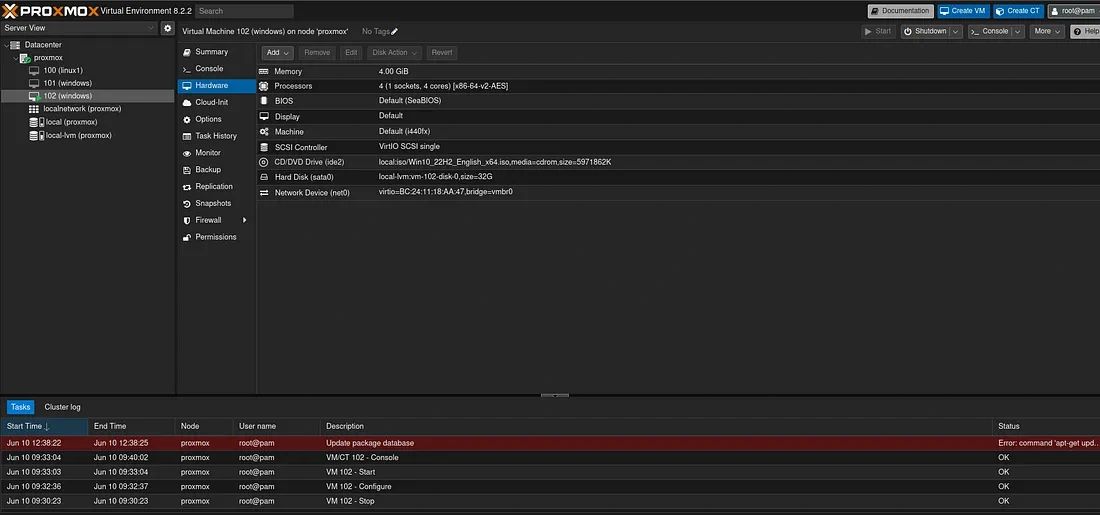1100x515 pixels.
Task: Open the More actions dropdown
Action: [x=1047, y=32]
